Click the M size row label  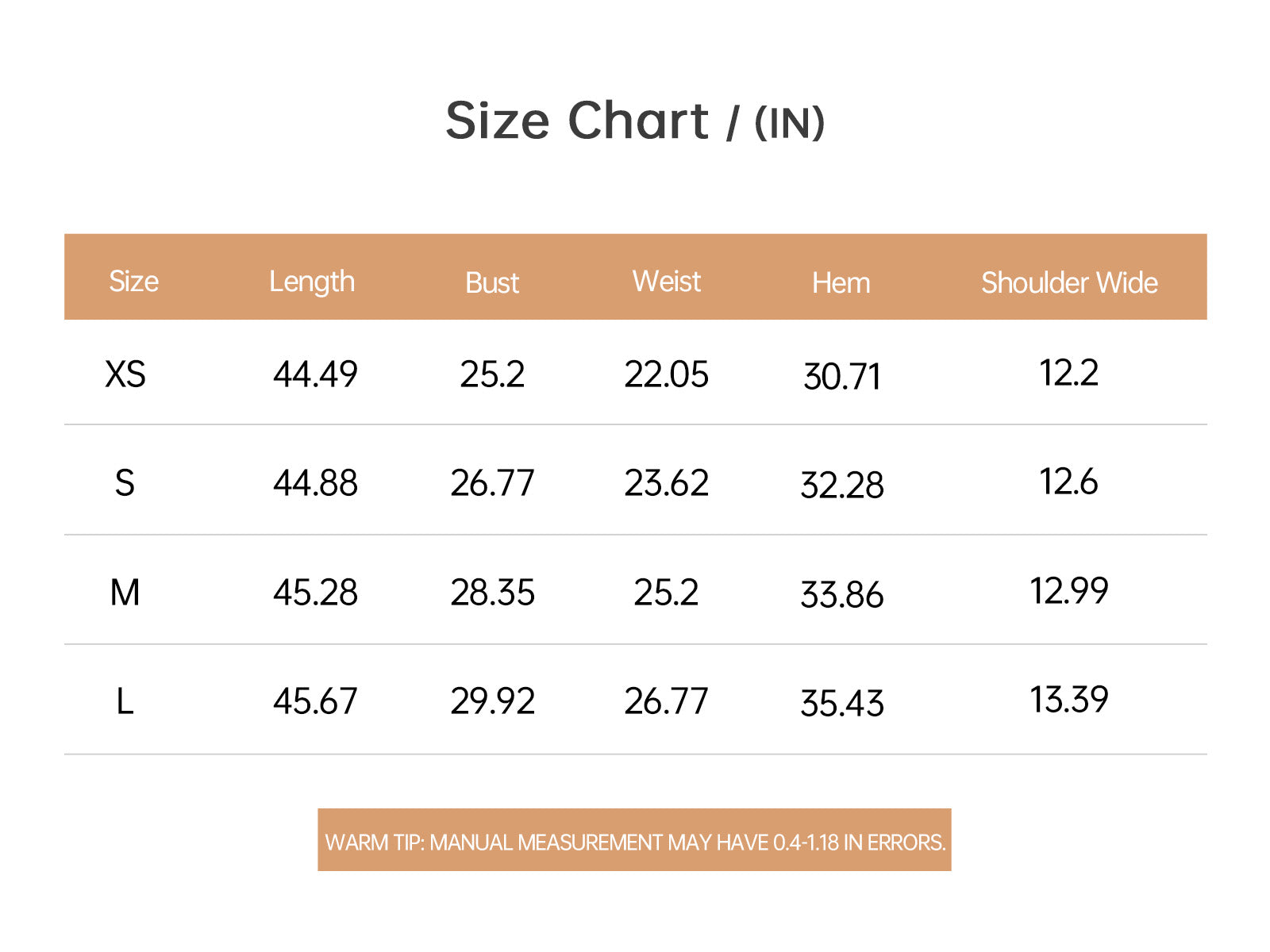[125, 593]
